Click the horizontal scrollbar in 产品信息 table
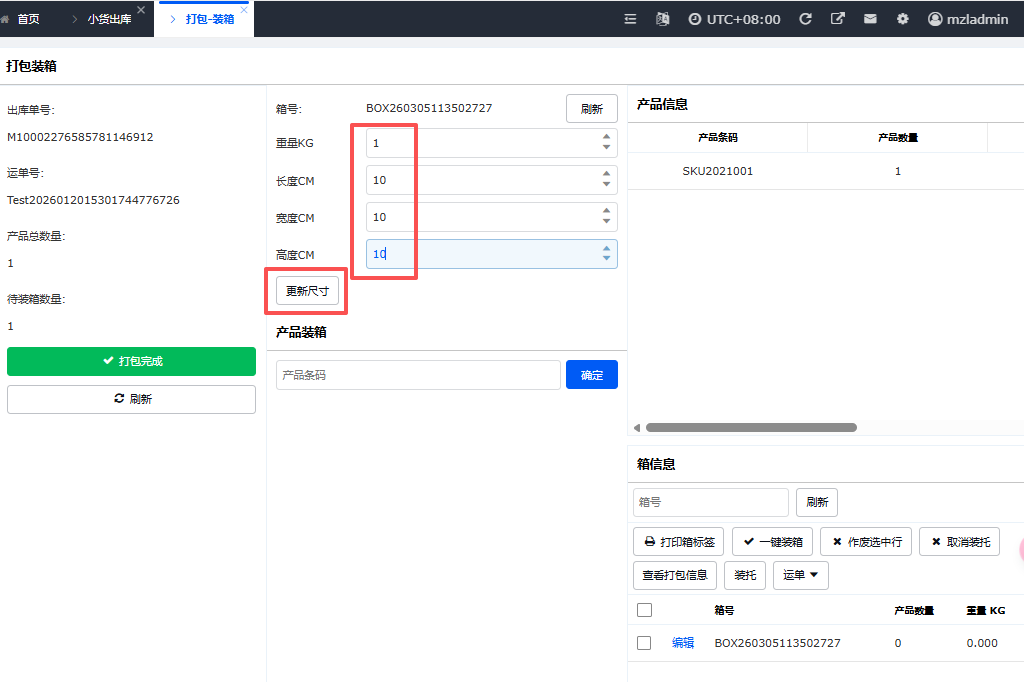Screen dimensions: 1024x682 750,427
